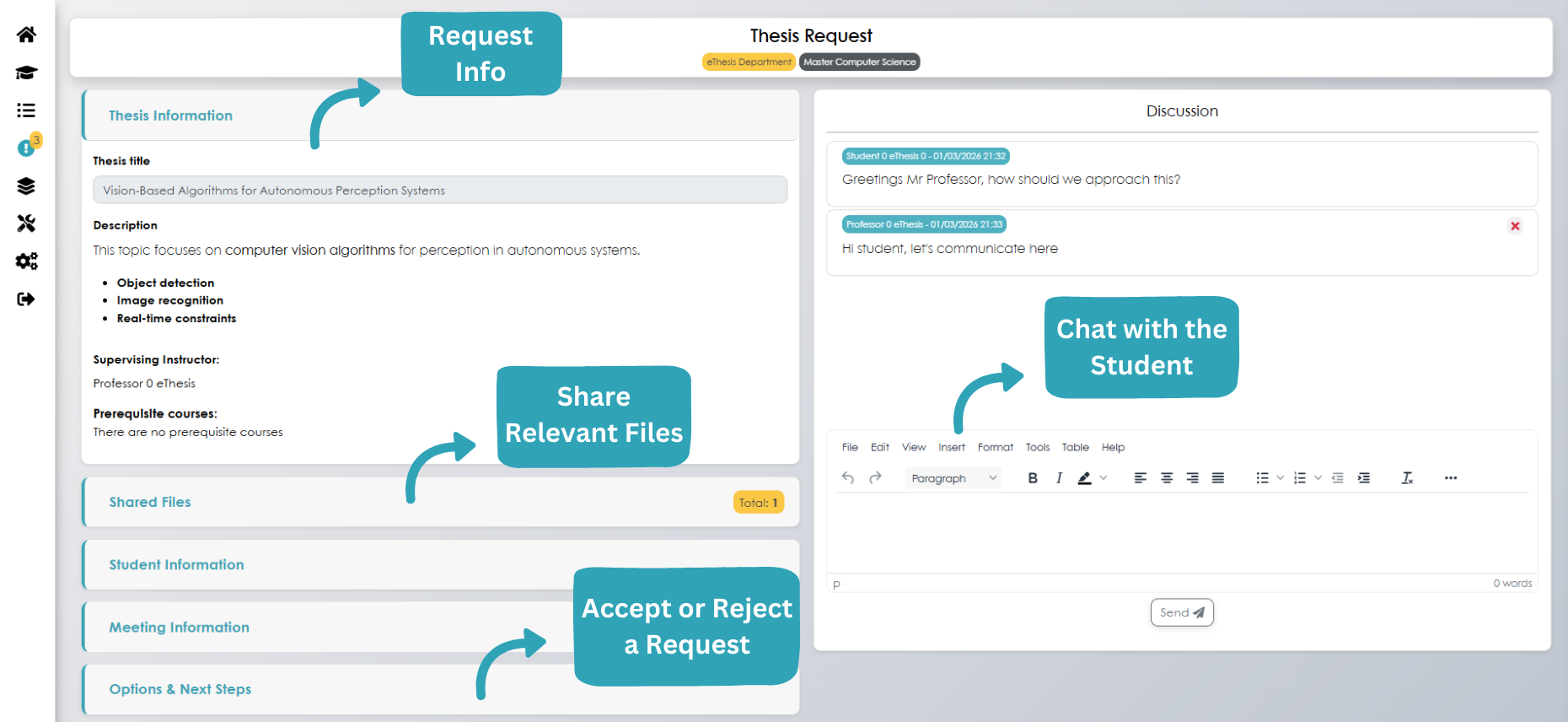Image resolution: width=1568 pixels, height=722 pixels.
Task: Clear formatting in the editor toolbar
Action: [1407, 478]
